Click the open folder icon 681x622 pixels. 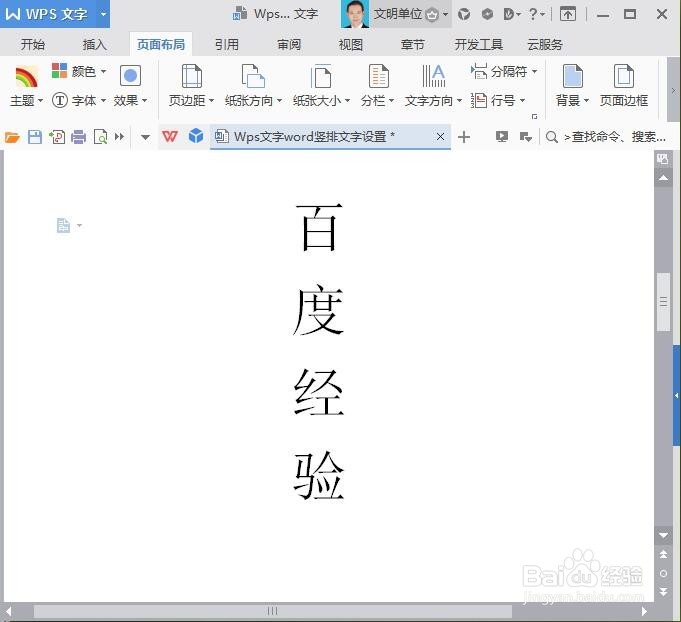(12, 137)
